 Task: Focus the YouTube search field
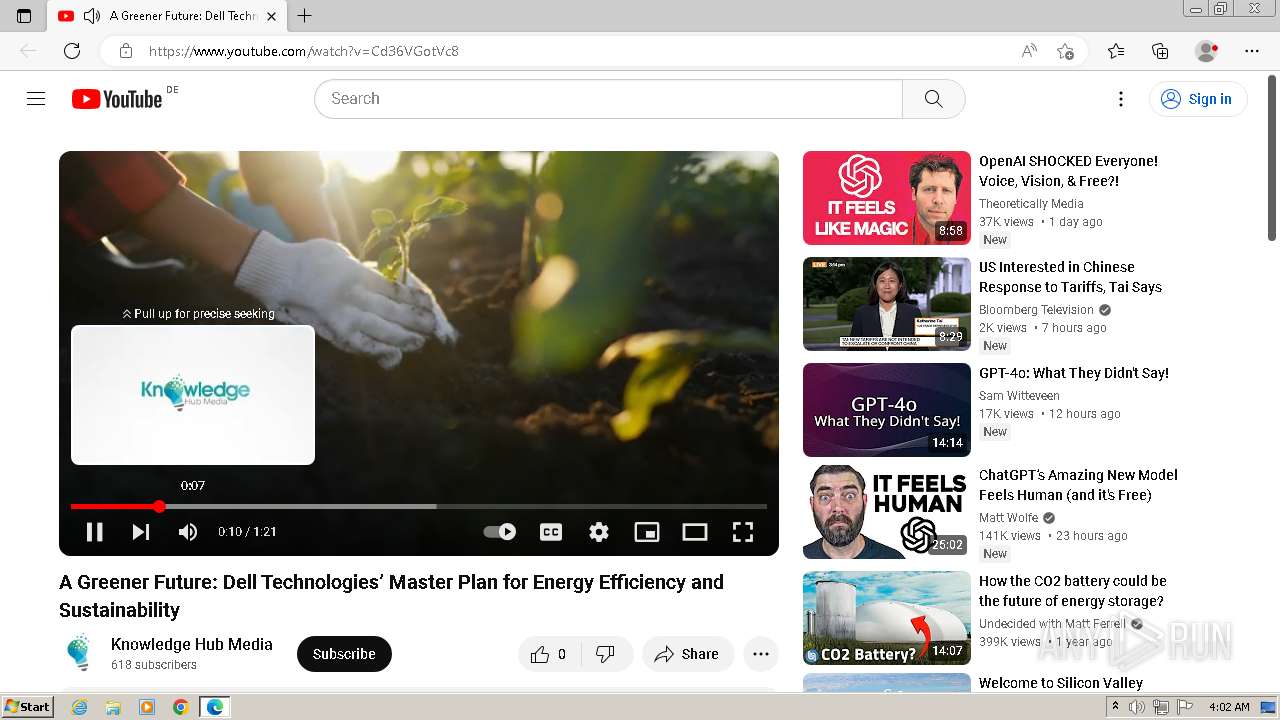(608, 99)
